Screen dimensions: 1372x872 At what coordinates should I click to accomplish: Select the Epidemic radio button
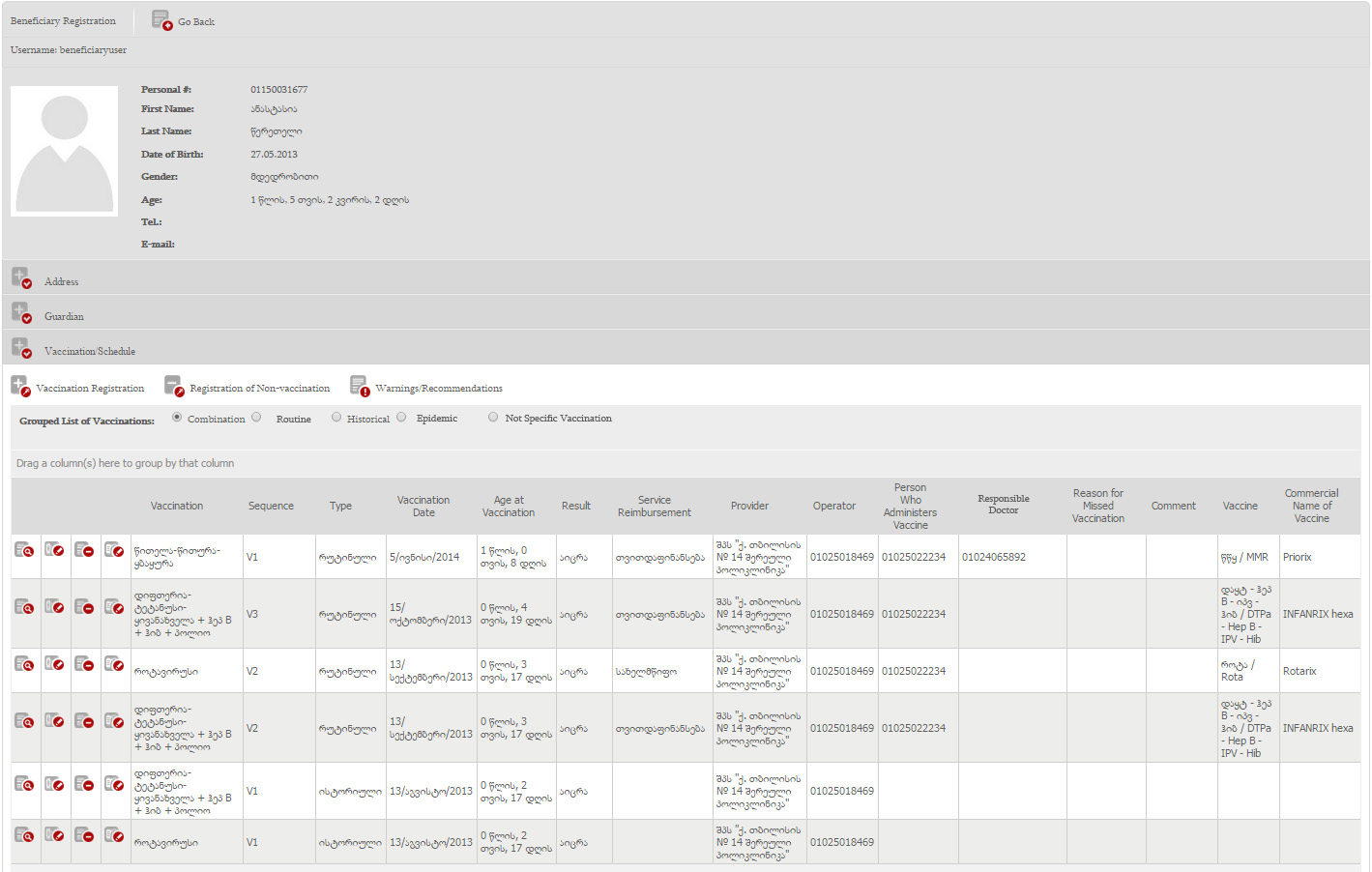coord(401,418)
